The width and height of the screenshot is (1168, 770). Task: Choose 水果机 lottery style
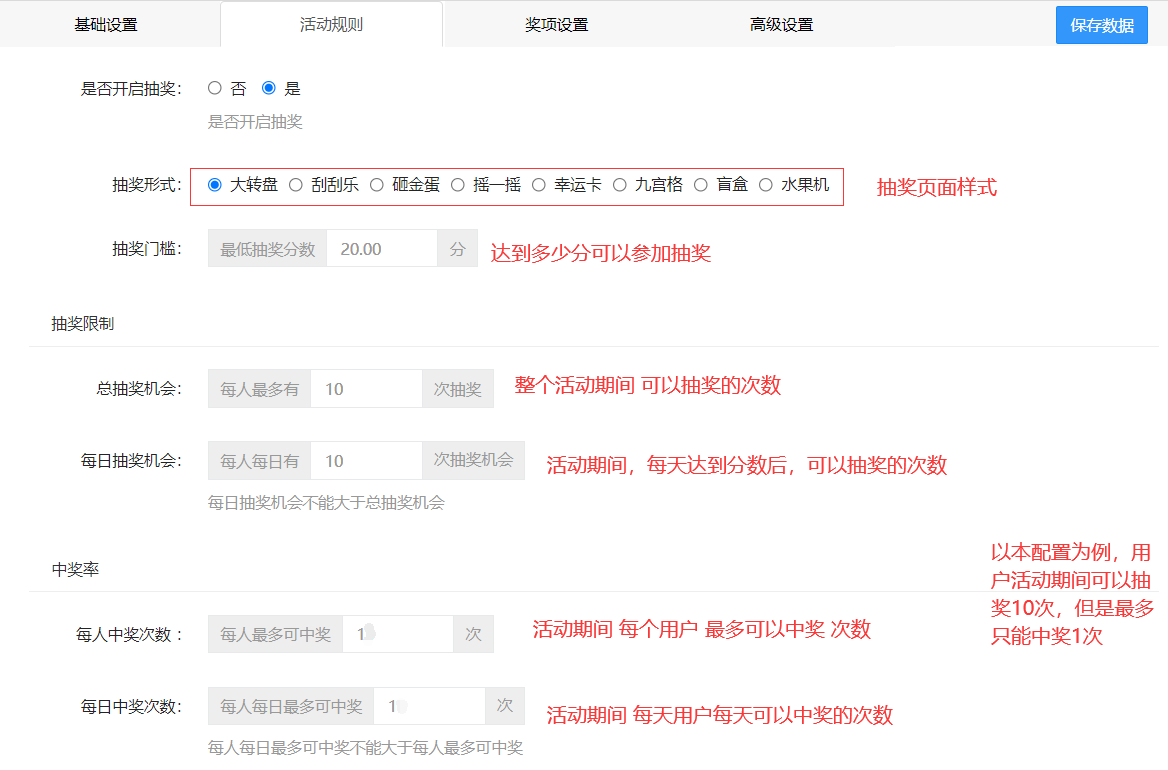click(x=766, y=185)
